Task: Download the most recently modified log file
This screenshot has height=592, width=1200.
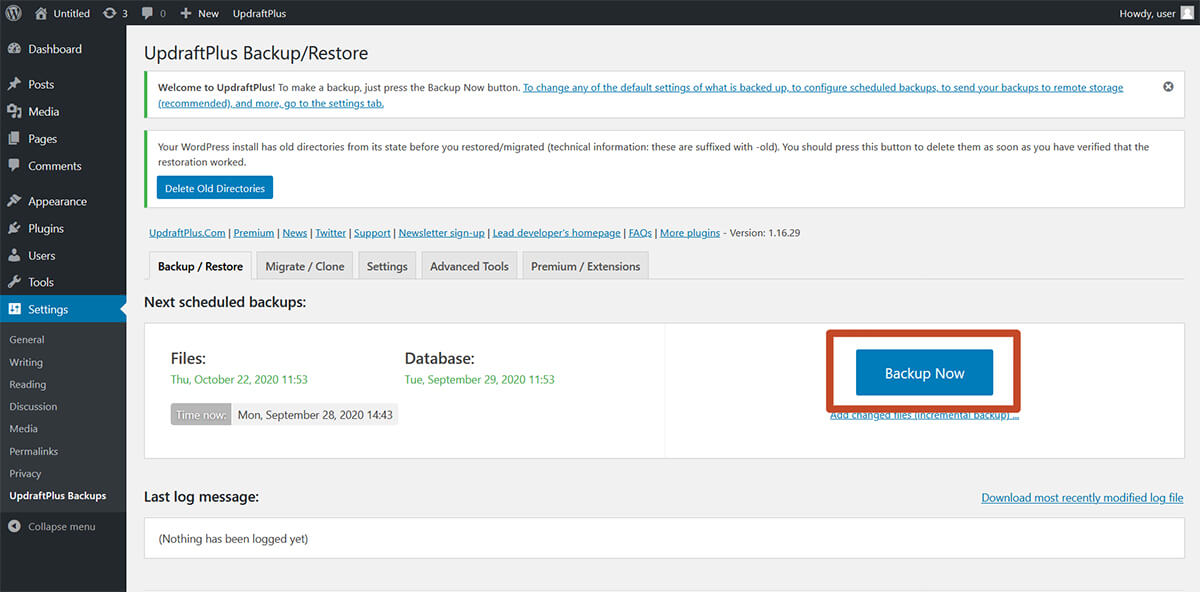Action: point(1082,497)
